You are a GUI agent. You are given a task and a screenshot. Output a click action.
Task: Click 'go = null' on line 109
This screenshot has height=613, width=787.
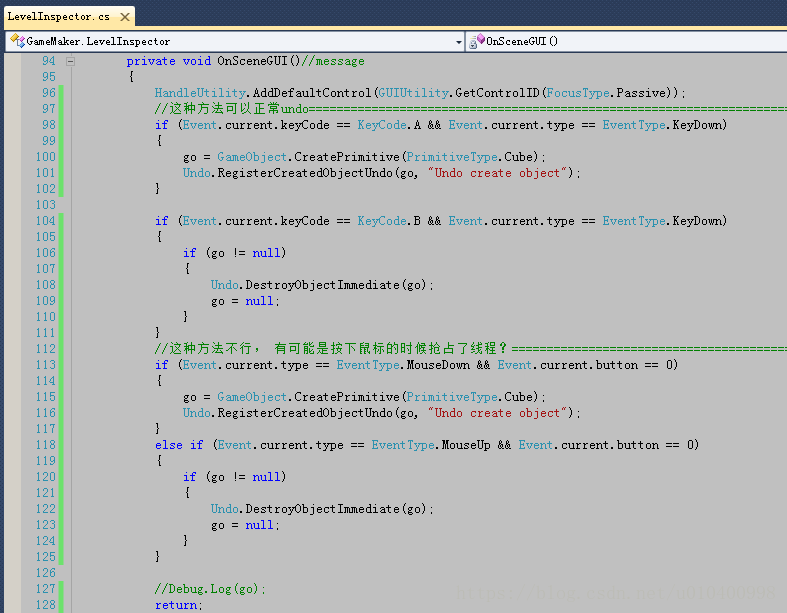click(x=242, y=301)
